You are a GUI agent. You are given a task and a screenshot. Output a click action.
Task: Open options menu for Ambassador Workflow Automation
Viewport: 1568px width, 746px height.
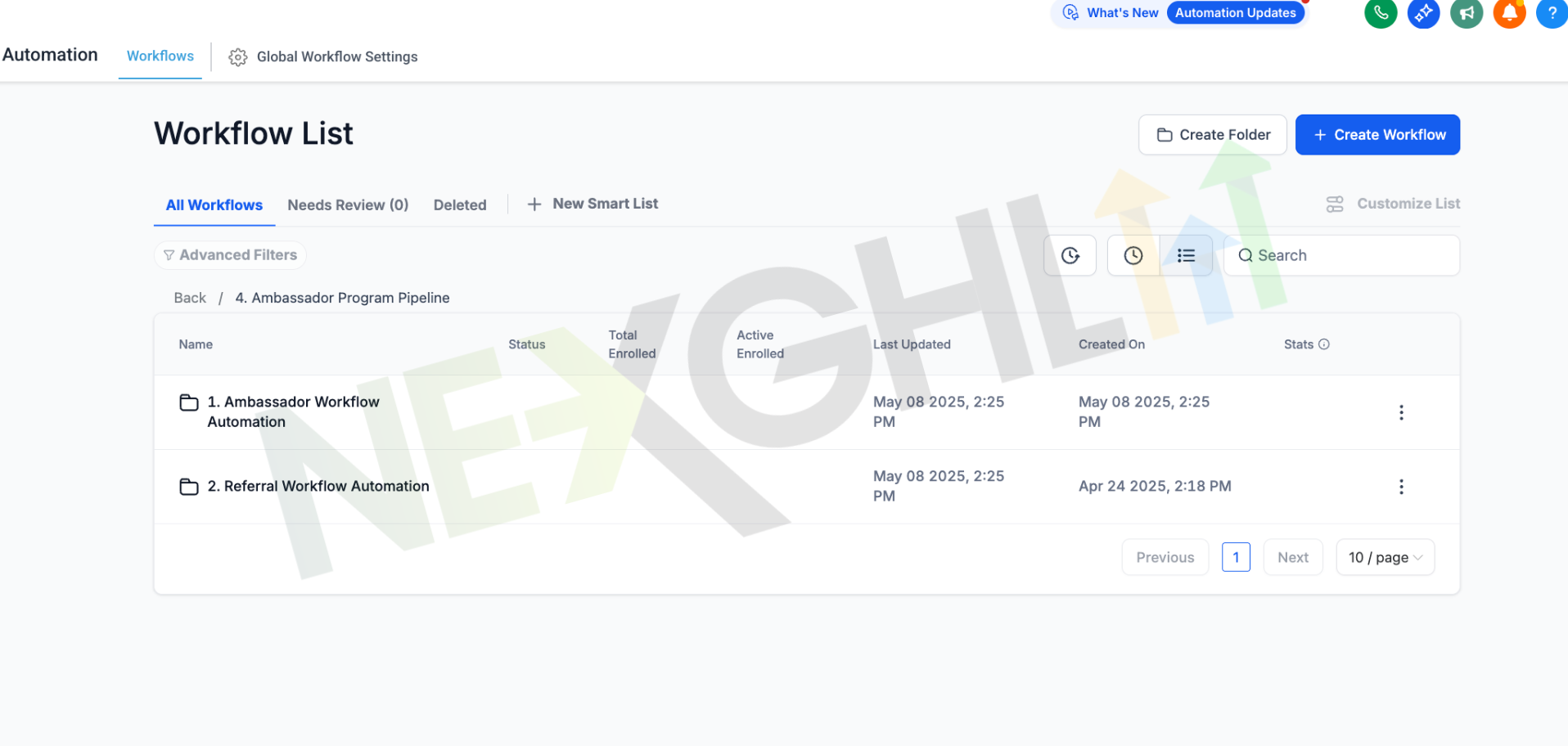tap(1401, 412)
